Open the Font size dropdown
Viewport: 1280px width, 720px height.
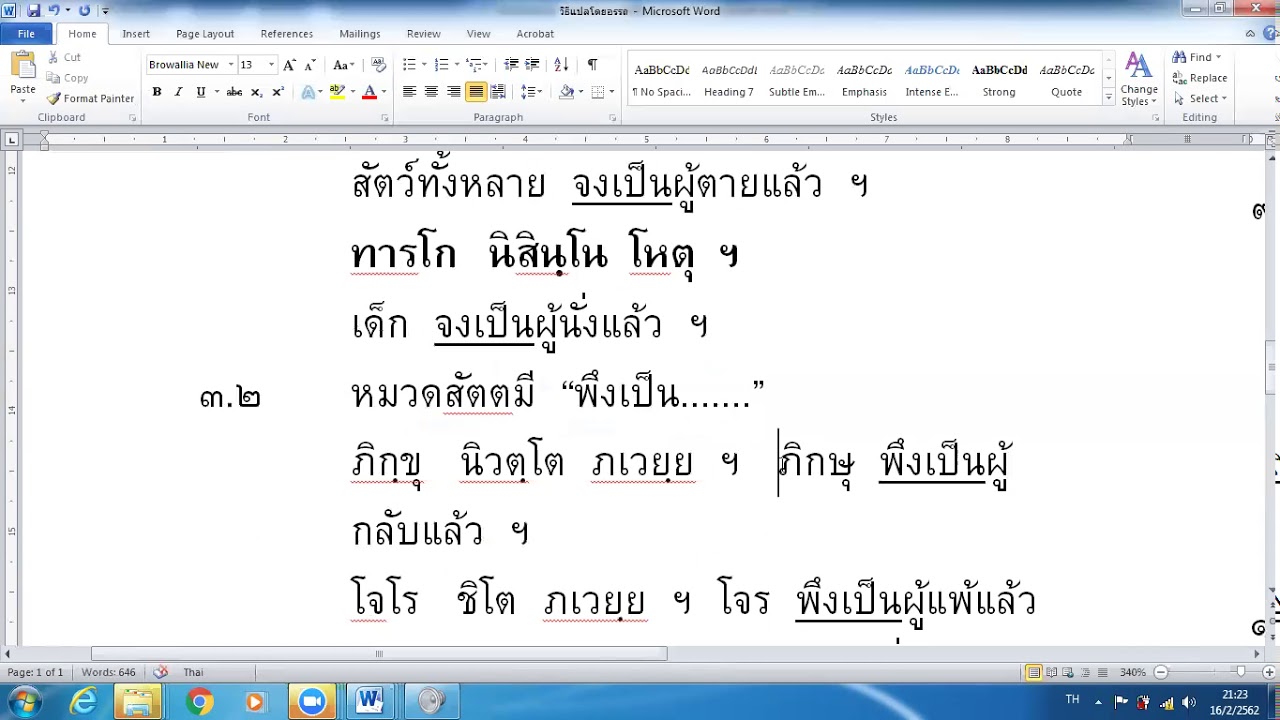coord(271,65)
